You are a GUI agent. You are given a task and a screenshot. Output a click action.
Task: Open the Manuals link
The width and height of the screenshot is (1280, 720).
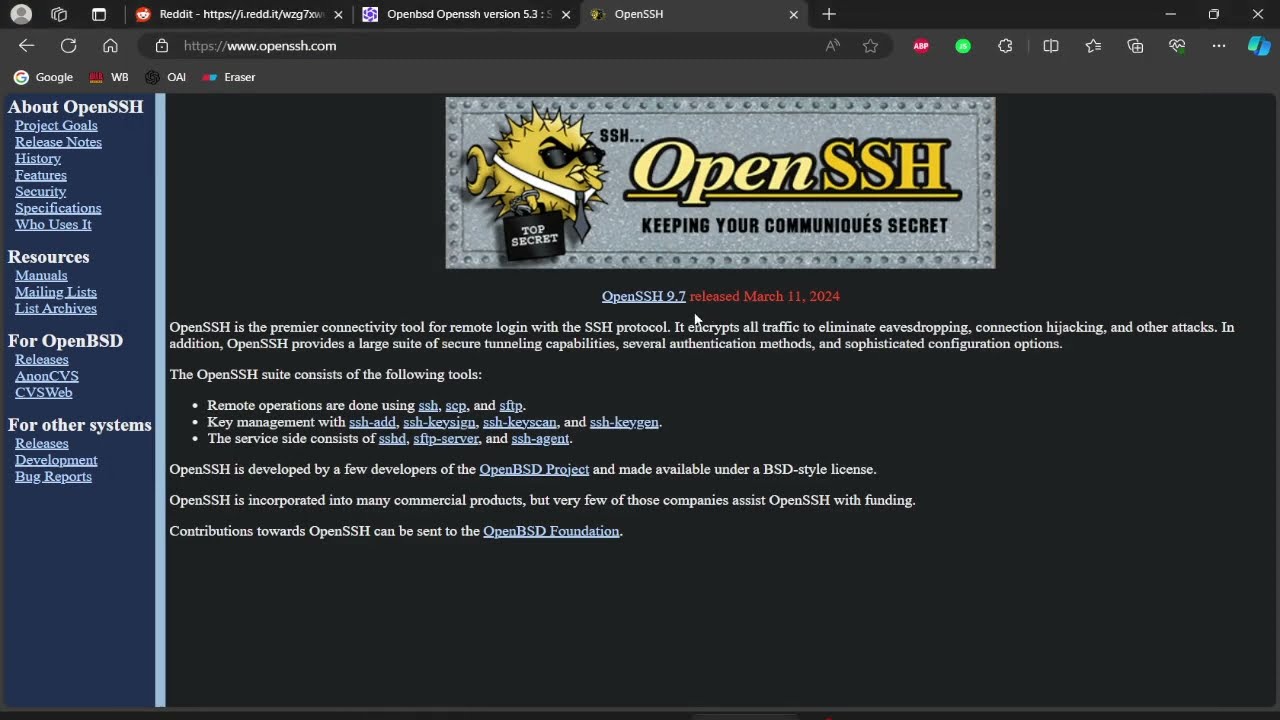coord(41,275)
